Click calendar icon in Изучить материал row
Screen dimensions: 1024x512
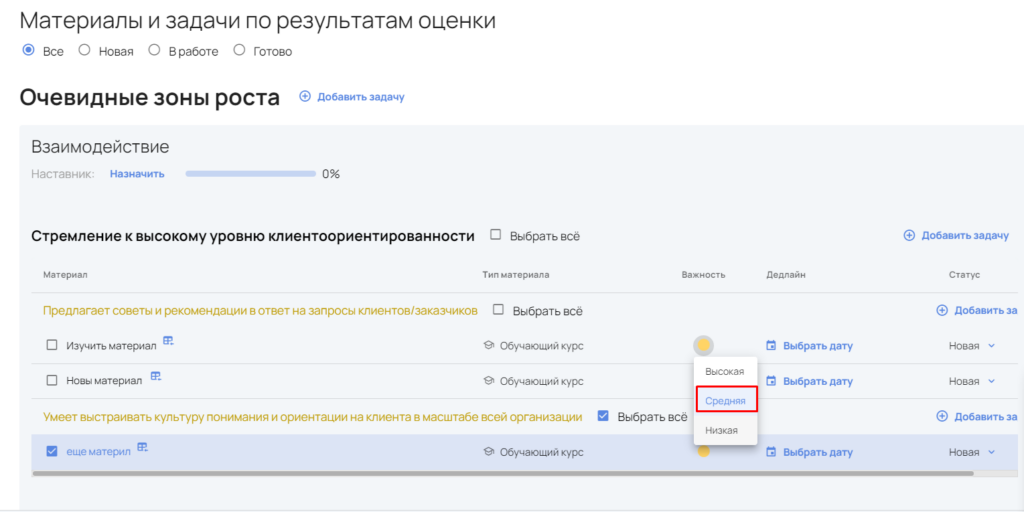[771, 346]
